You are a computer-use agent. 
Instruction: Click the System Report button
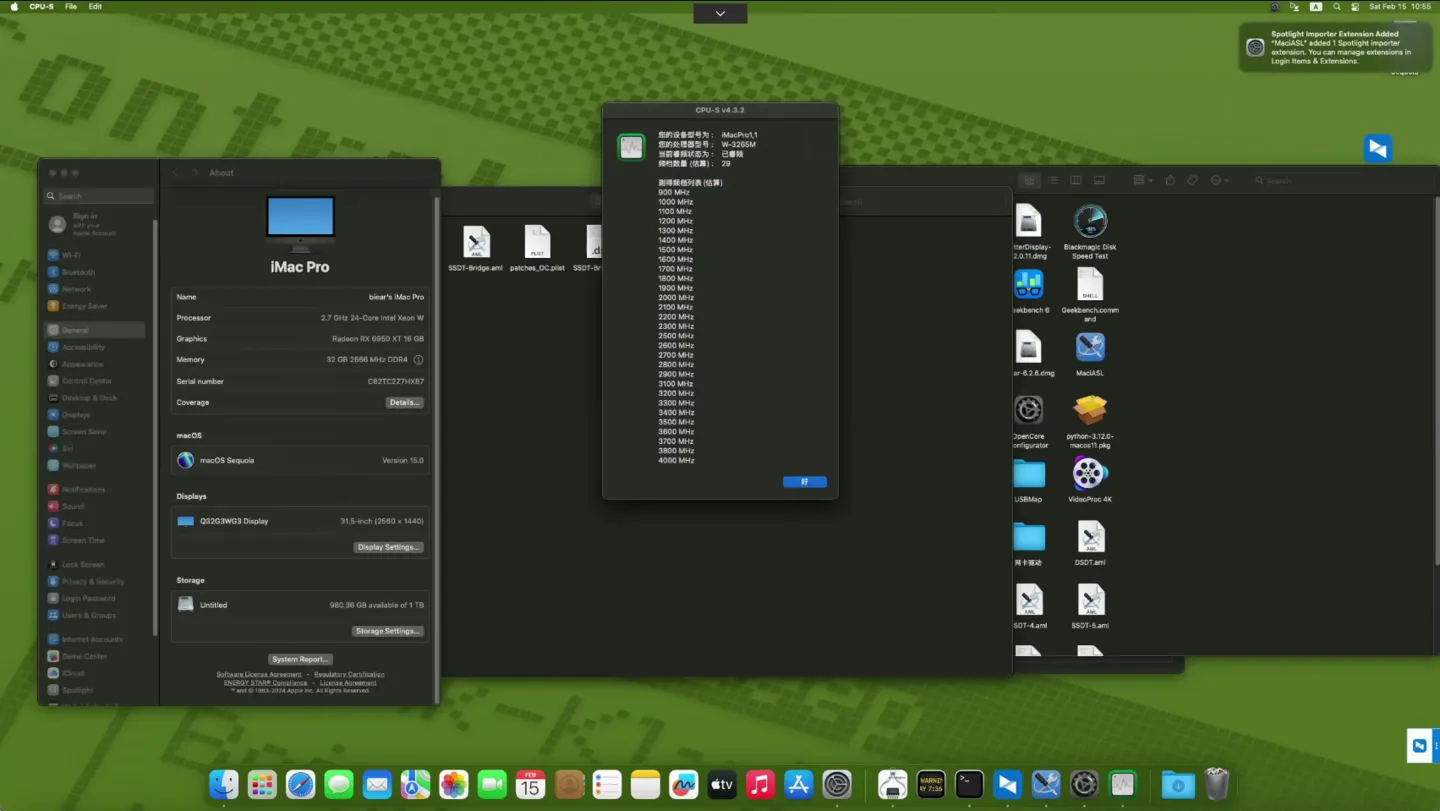(300, 659)
